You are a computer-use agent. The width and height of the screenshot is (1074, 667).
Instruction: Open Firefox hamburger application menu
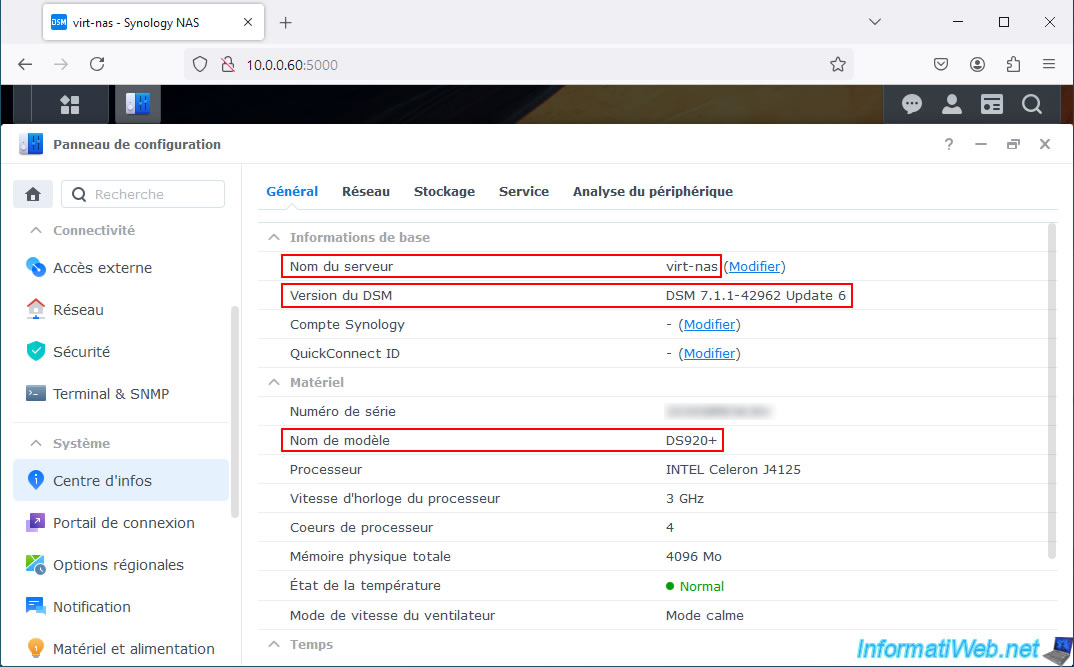tap(1049, 64)
